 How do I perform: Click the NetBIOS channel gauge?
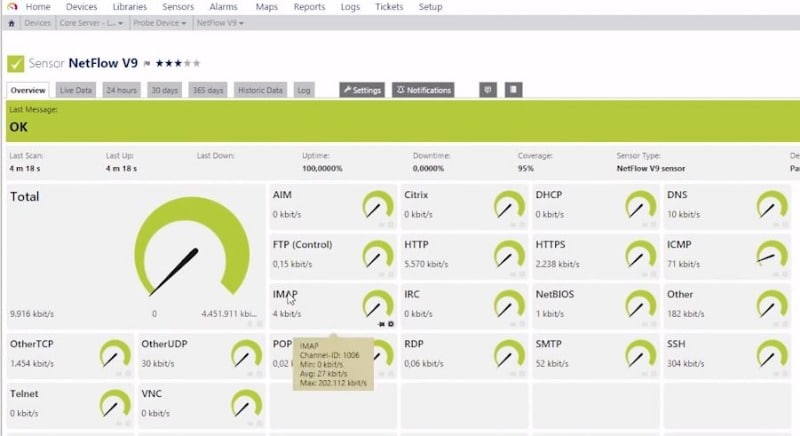tap(641, 304)
